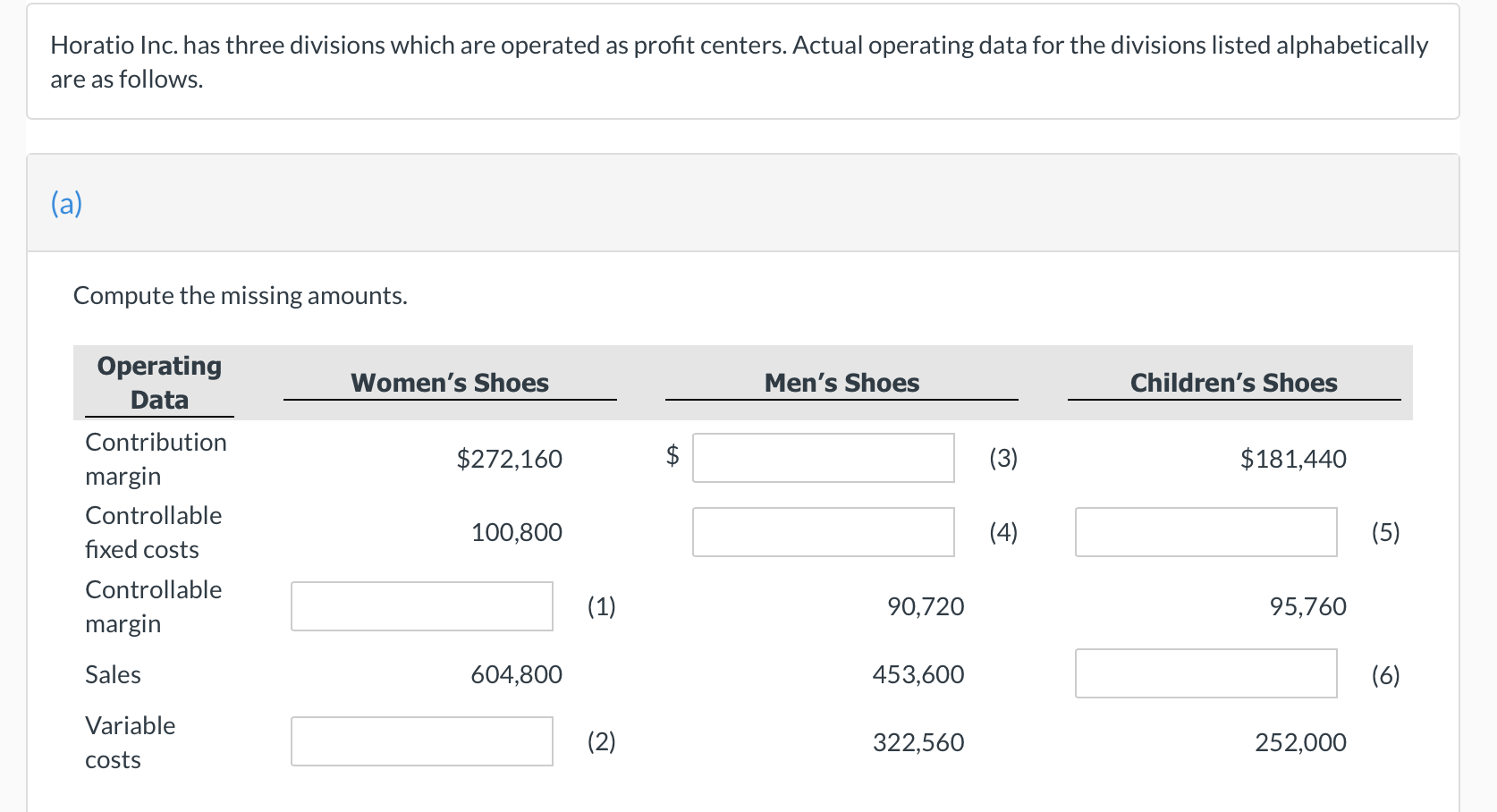Click the Children's Shoes column header
This screenshot has width=1497, height=812.
(x=1234, y=383)
